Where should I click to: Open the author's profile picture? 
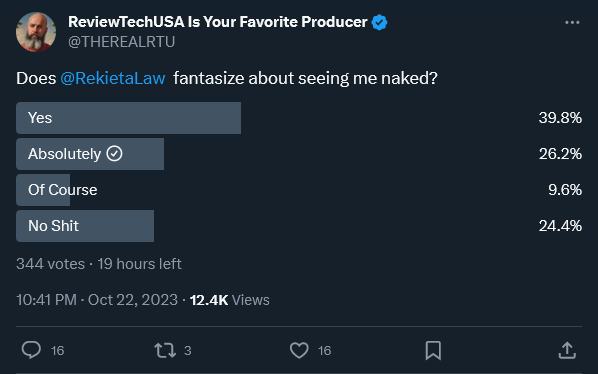[x=36, y=32]
